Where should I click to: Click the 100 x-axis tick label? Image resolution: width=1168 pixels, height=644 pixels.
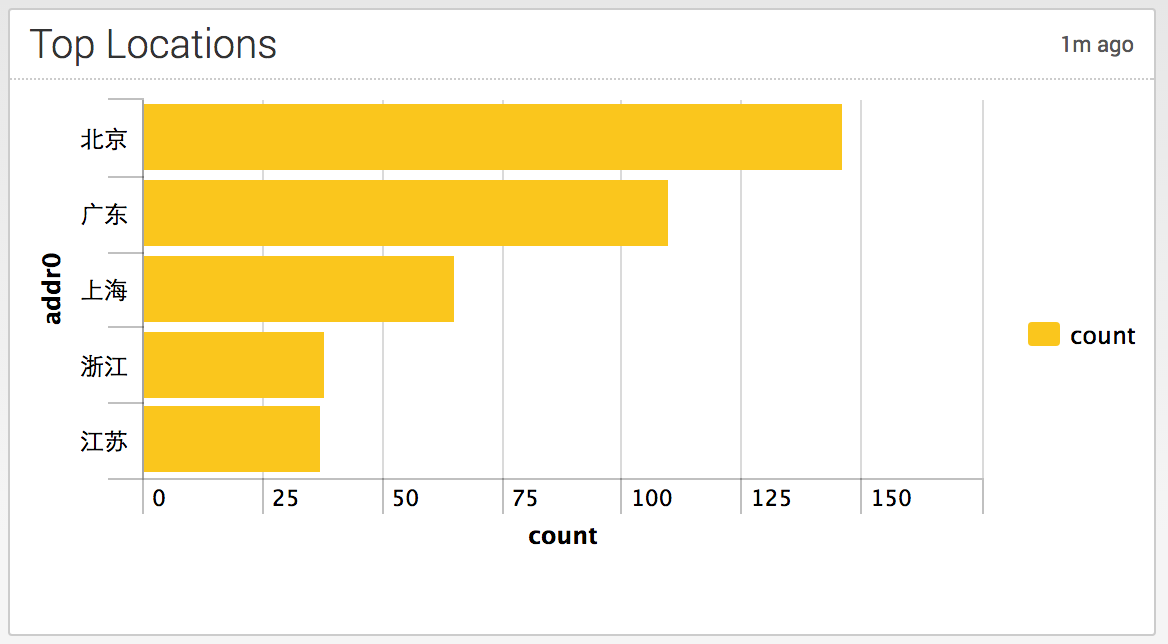(652, 498)
